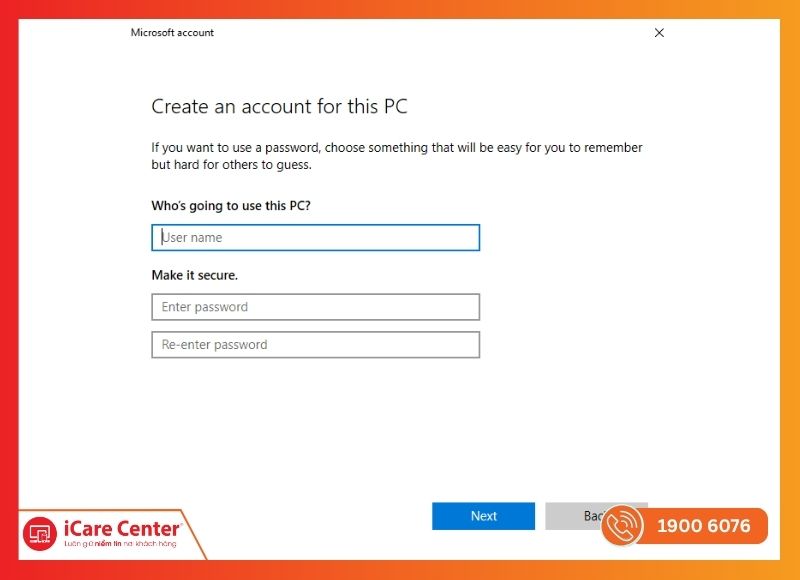Click the iCare Center brand name text
Screen dimensions: 800x580
click(122, 527)
